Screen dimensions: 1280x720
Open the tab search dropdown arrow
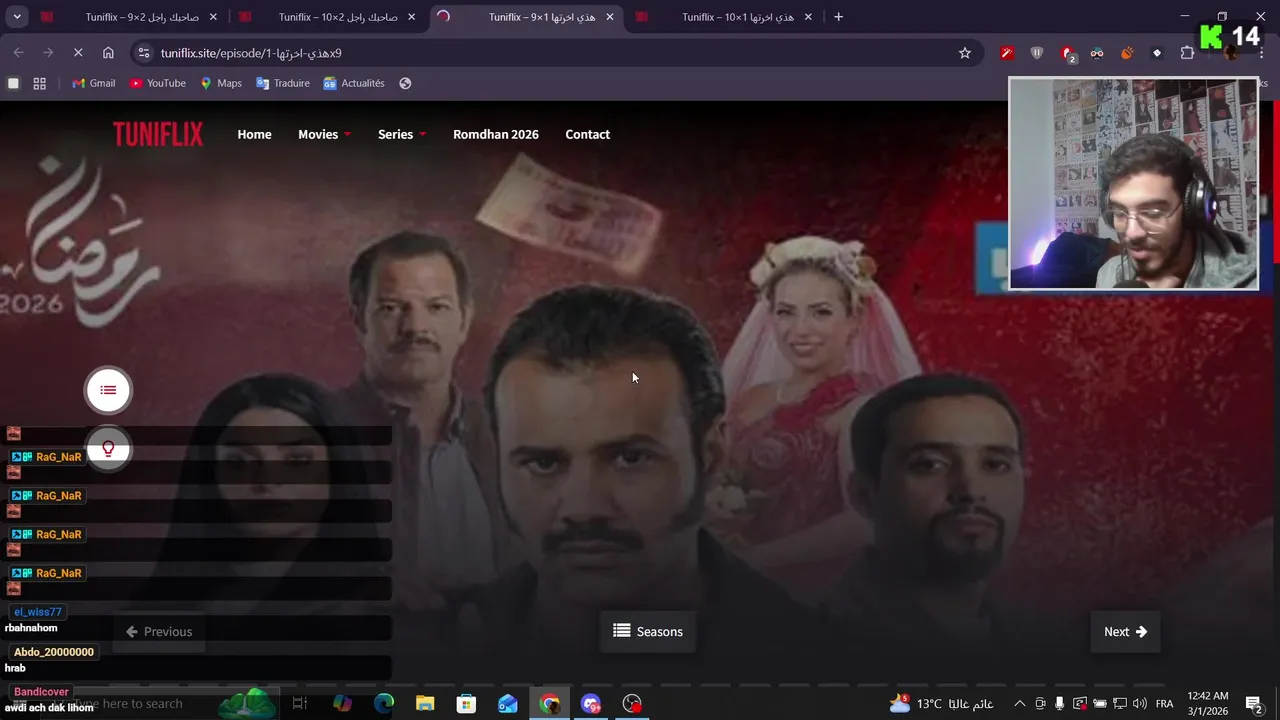tap(17, 17)
